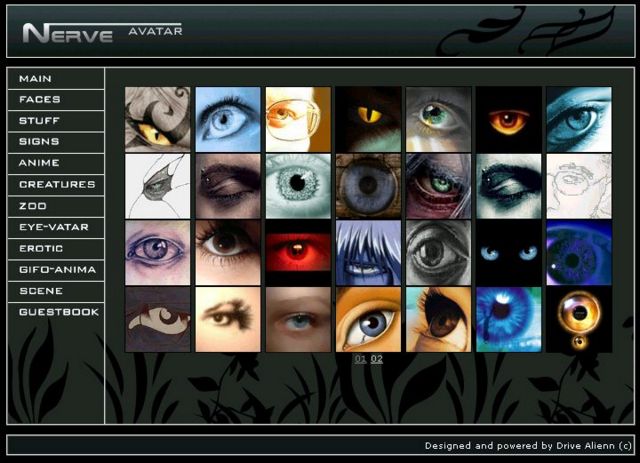Select the yellow cat eye on black avatar
Image resolution: width=640 pixels, height=463 pixels.
pyautogui.click(x=369, y=119)
